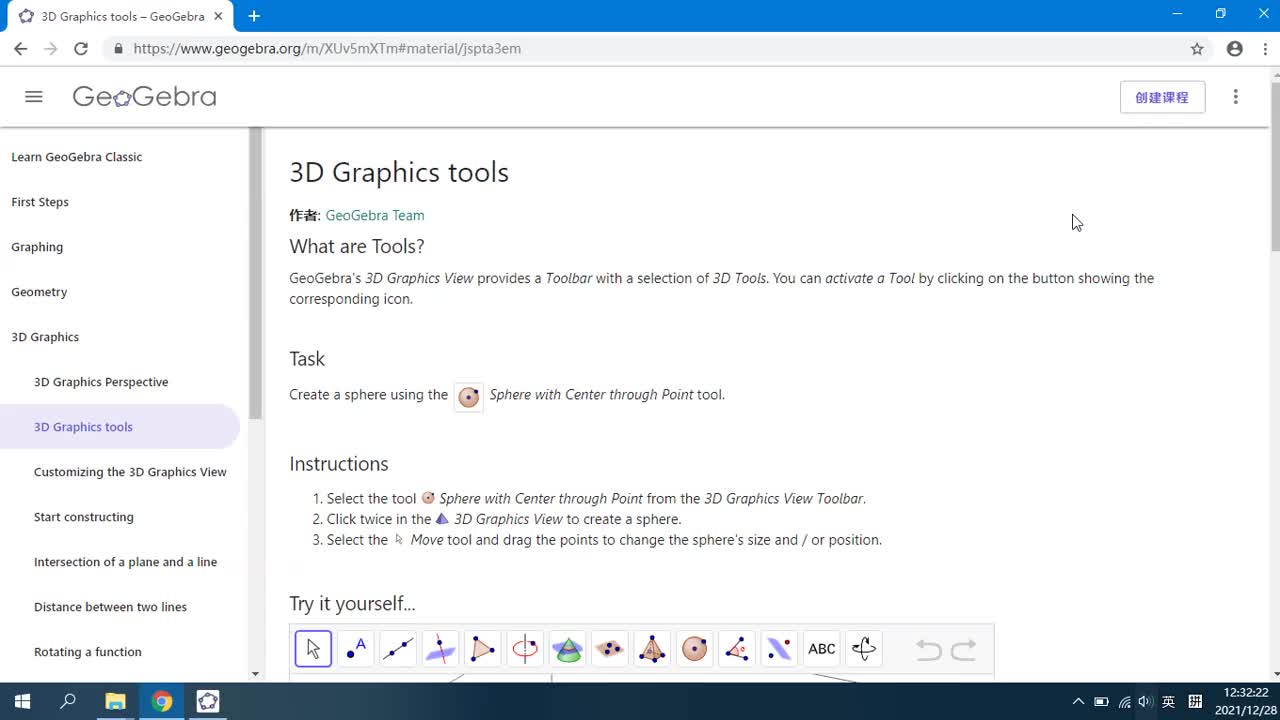This screenshot has height=720, width=1280.
Task: Open Distance between two lines page
Action: [110, 607]
